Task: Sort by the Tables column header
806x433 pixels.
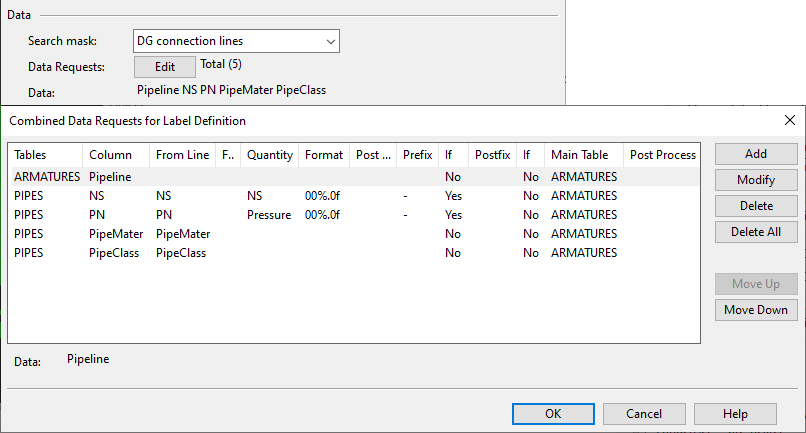Action: 44,155
